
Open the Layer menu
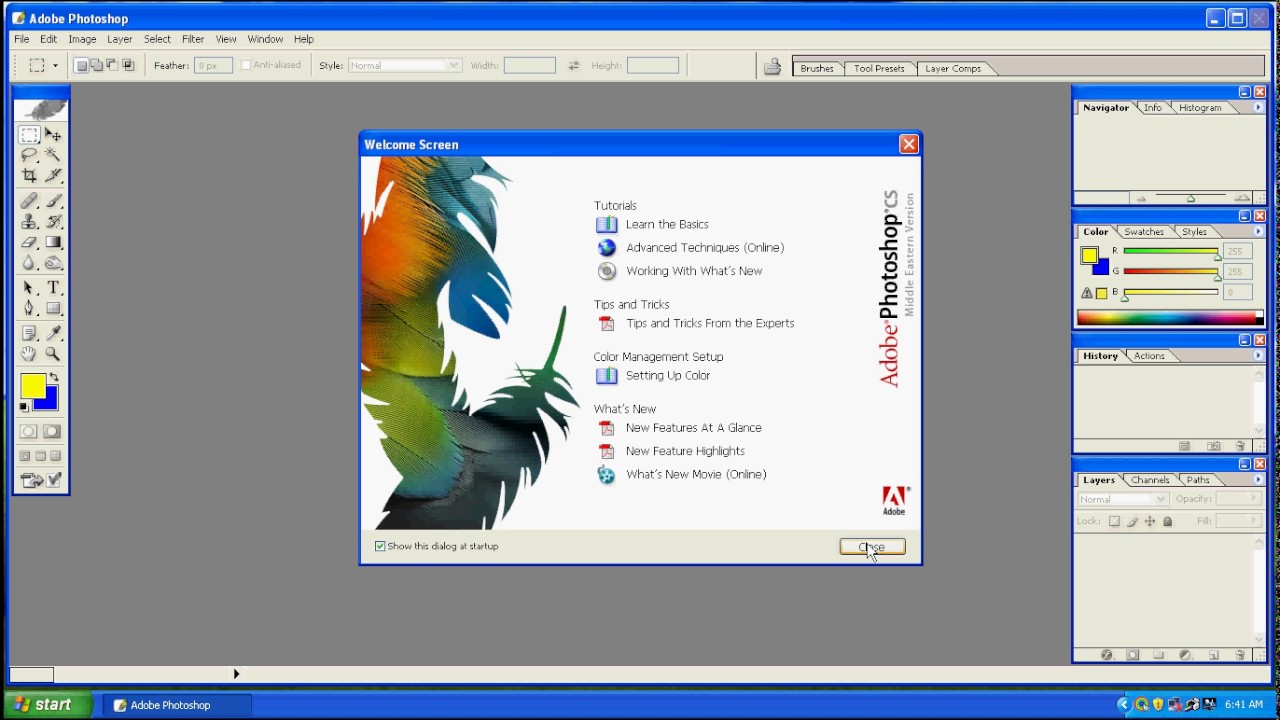[x=119, y=39]
